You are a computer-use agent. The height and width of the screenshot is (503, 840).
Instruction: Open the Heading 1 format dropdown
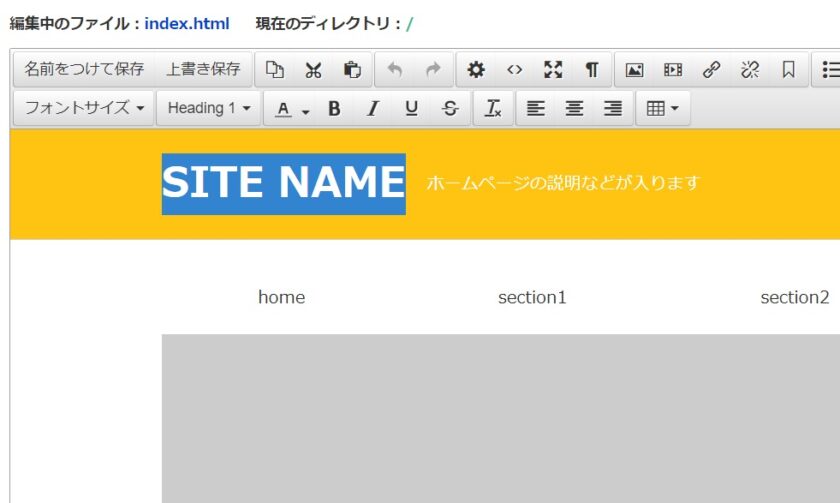click(209, 108)
